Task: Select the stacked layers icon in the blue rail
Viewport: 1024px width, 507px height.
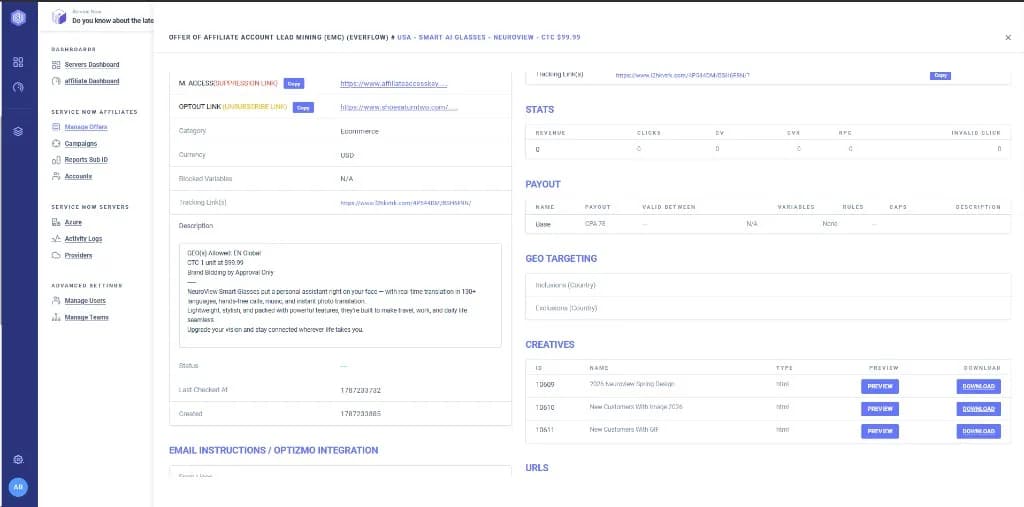Action: coord(18,131)
